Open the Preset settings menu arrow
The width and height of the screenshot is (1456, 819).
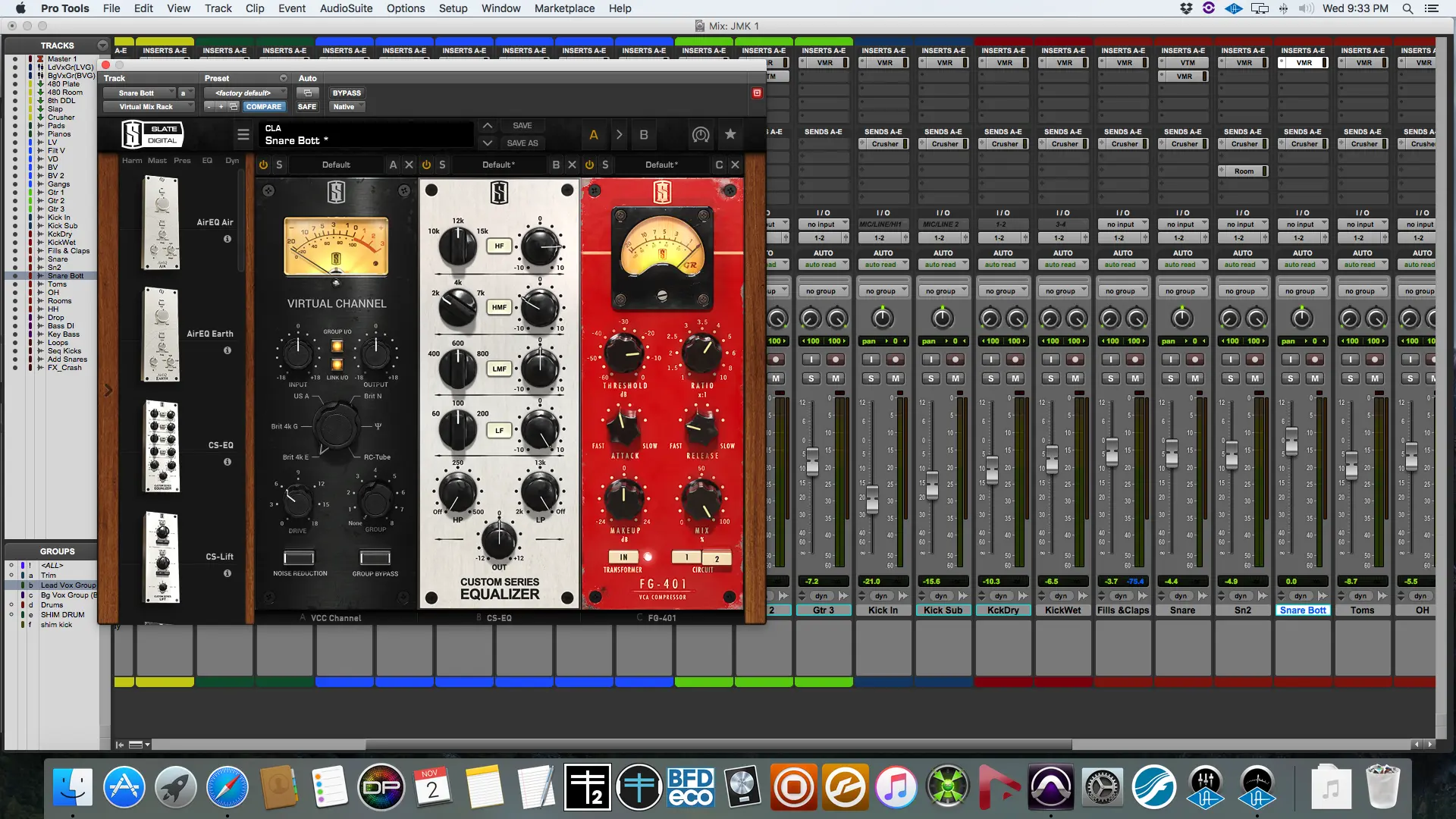tap(284, 78)
